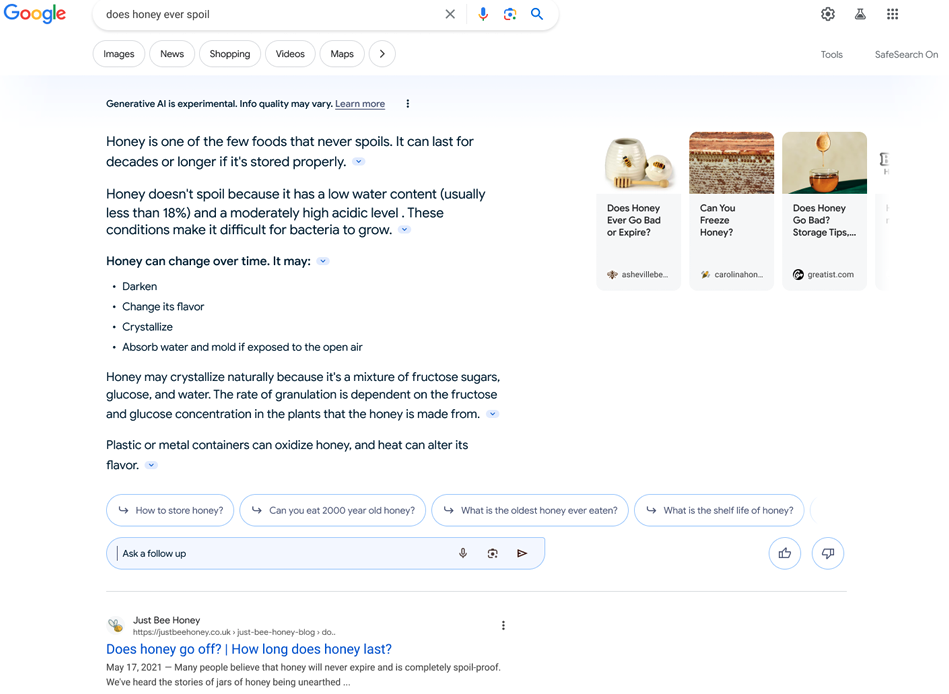Give the AI answer a thumbs down

pyautogui.click(x=827, y=552)
